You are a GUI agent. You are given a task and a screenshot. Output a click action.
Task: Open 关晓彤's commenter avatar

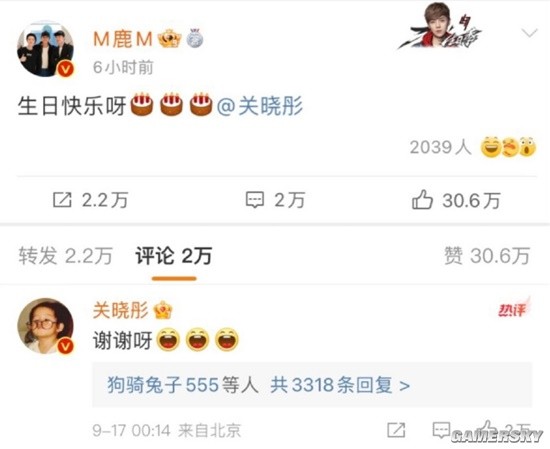click(46, 326)
